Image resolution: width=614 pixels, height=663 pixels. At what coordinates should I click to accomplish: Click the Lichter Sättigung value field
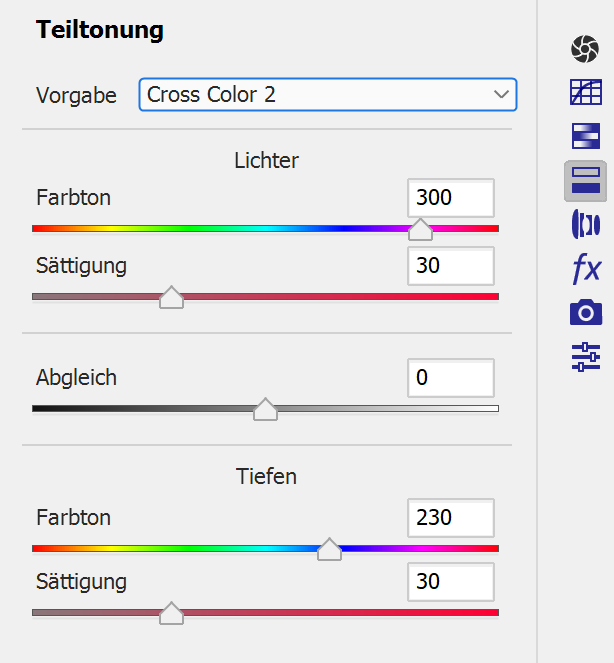pos(451,266)
